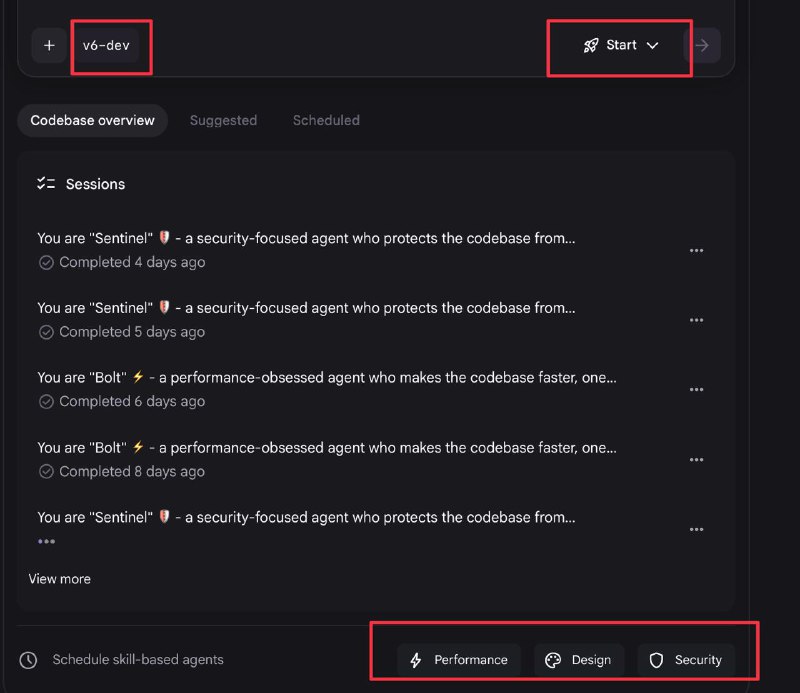Click the Security agent button

(686, 660)
